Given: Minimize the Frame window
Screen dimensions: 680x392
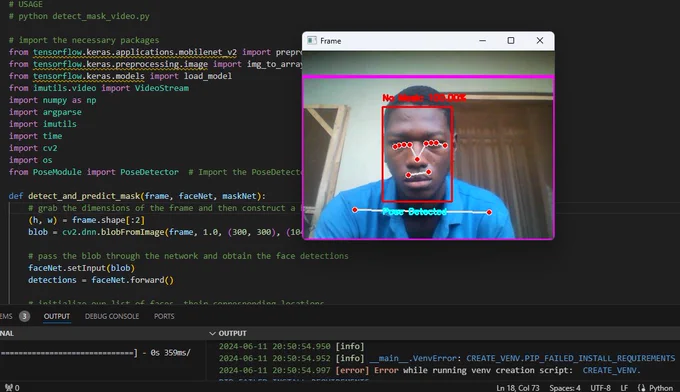Looking at the screenshot, I should point(482,40).
